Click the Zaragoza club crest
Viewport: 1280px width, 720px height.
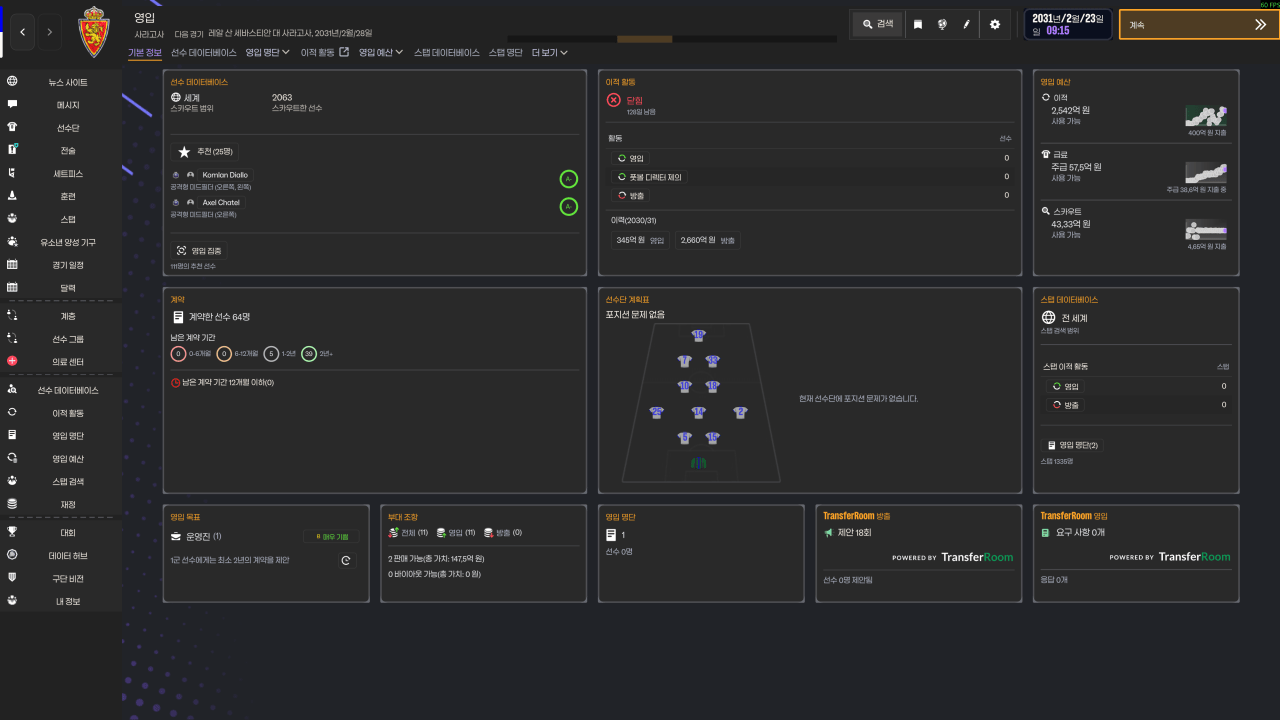point(93,31)
